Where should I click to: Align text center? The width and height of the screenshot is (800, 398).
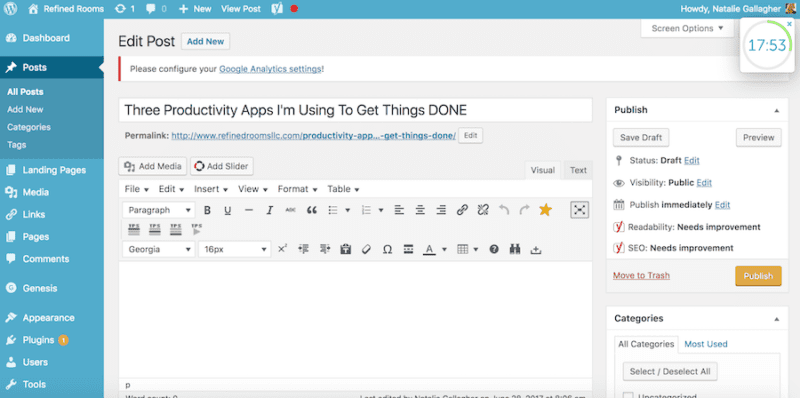click(420, 210)
